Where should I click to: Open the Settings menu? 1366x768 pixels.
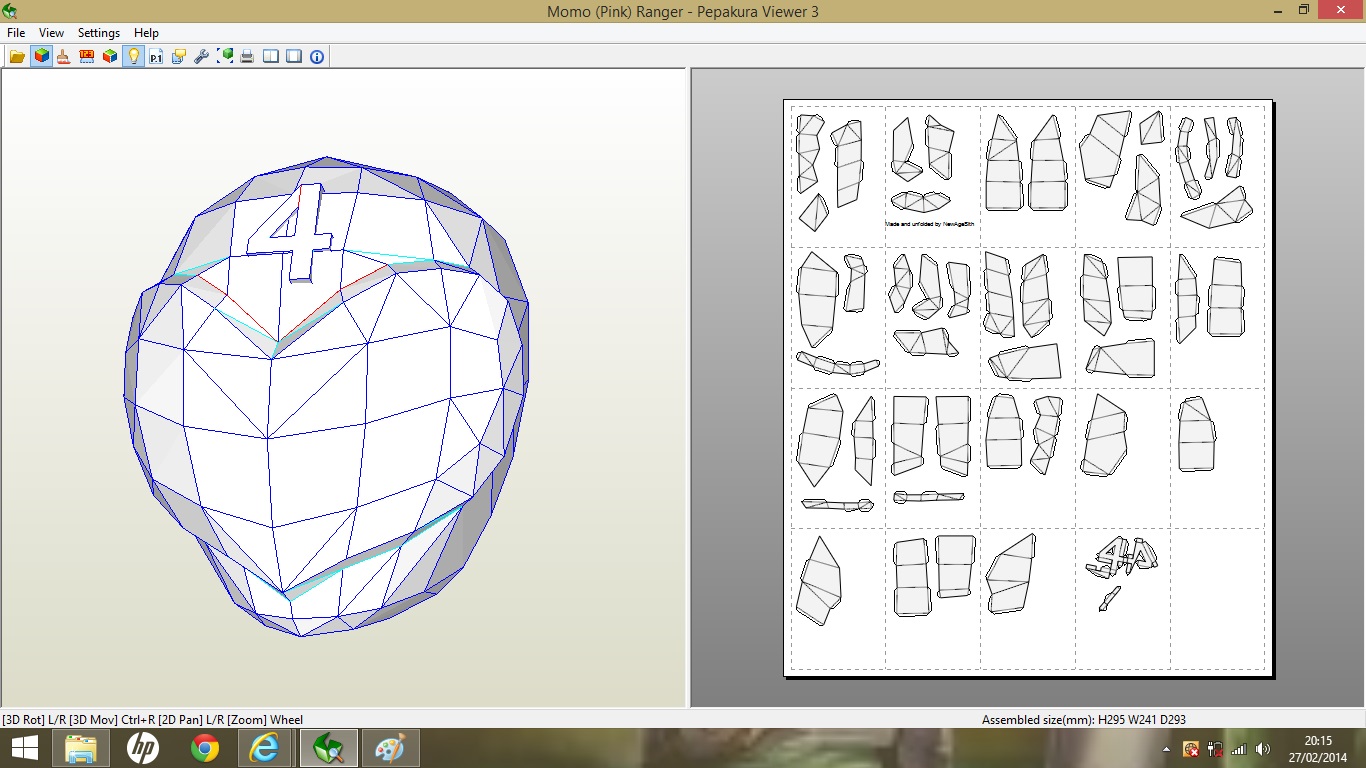99,33
